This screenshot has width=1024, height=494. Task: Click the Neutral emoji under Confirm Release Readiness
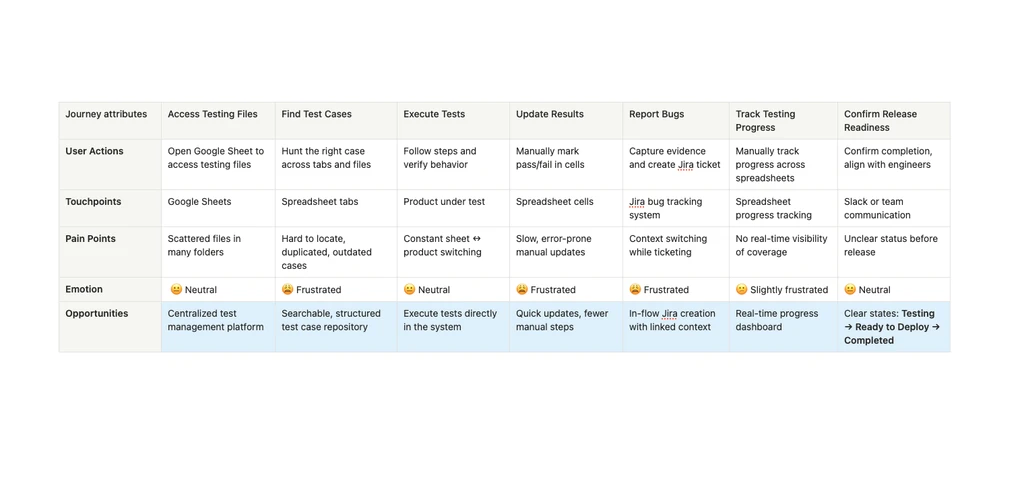850,289
